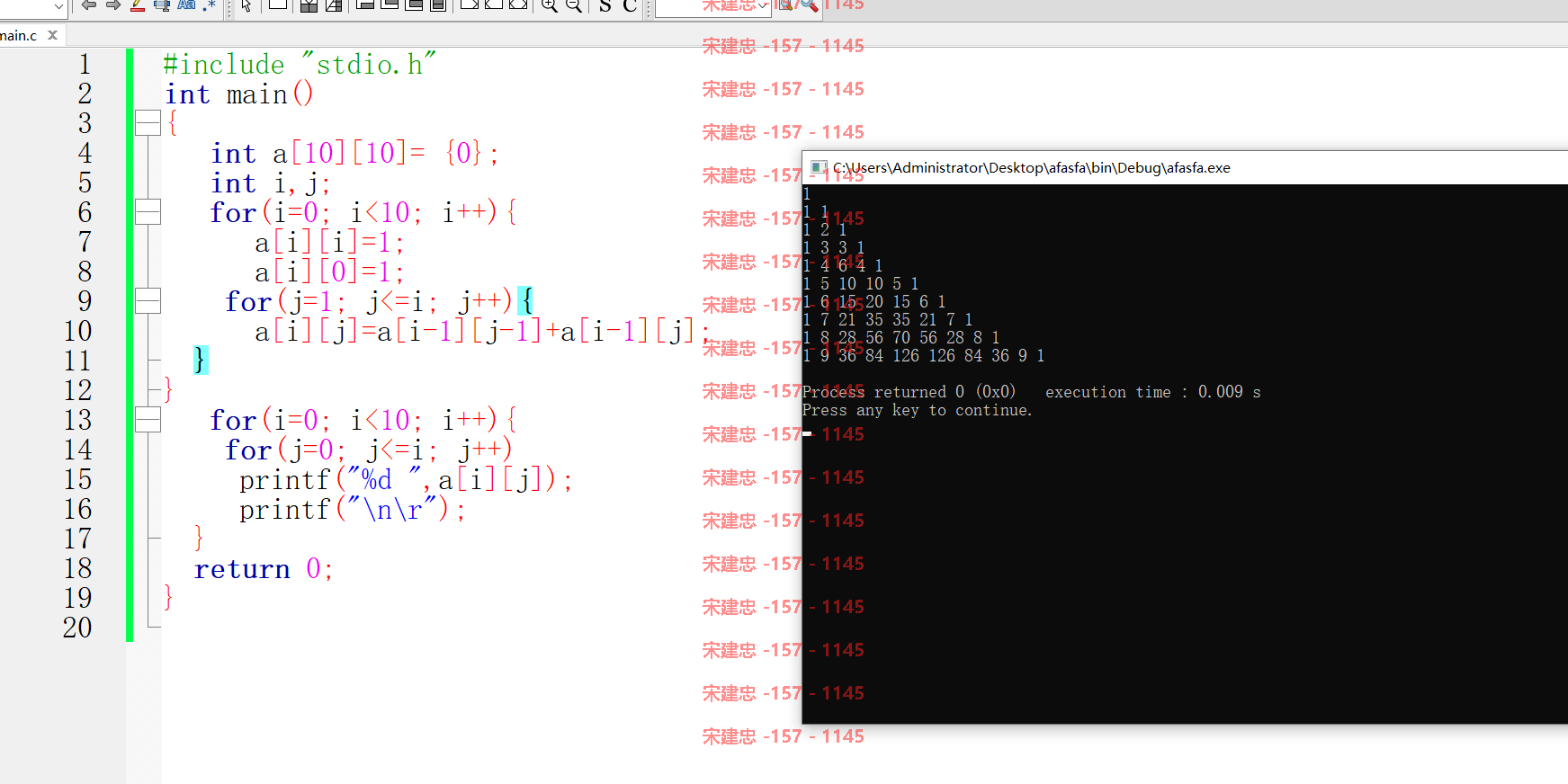Toggle regex .* search option
The image size is (1568, 784).
(x=210, y=4)
